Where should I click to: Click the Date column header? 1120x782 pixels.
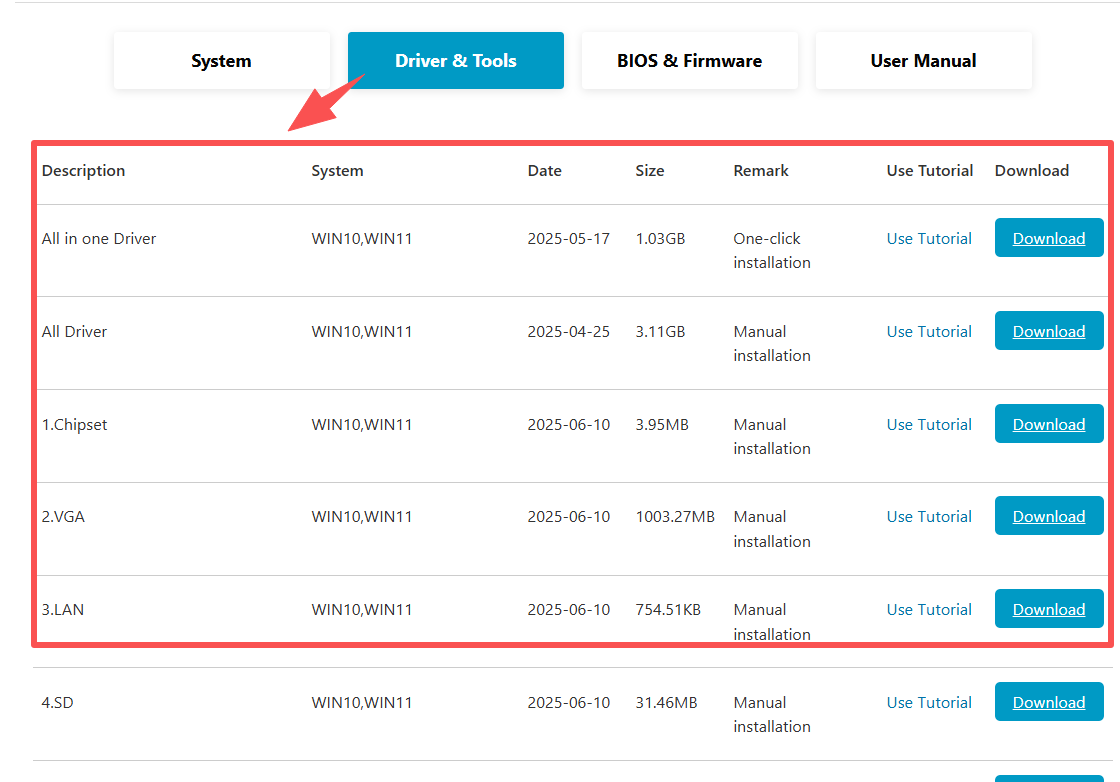click(x=544, y=170)
